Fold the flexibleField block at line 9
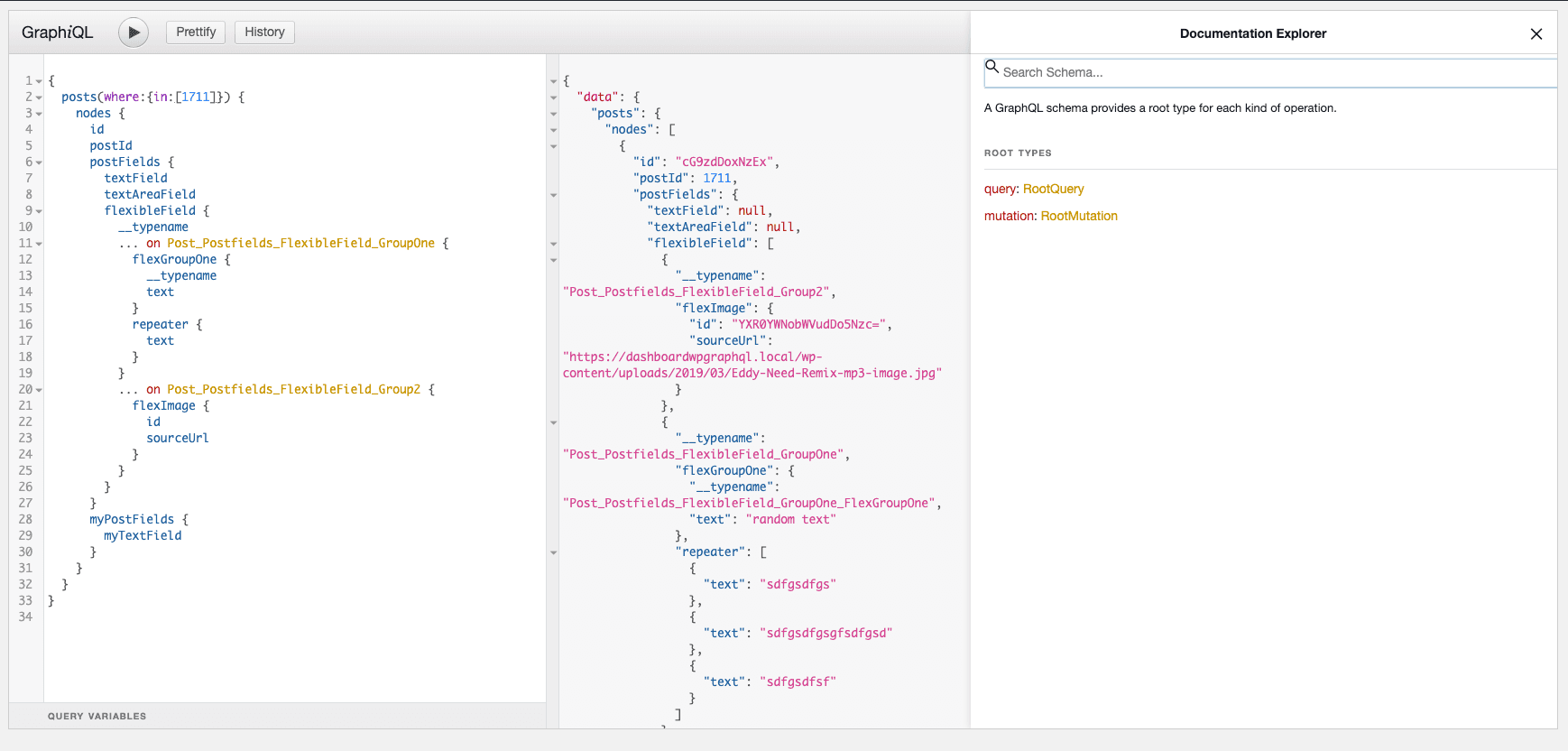This screenshot has width=1568, height=751. pos(39,211)
